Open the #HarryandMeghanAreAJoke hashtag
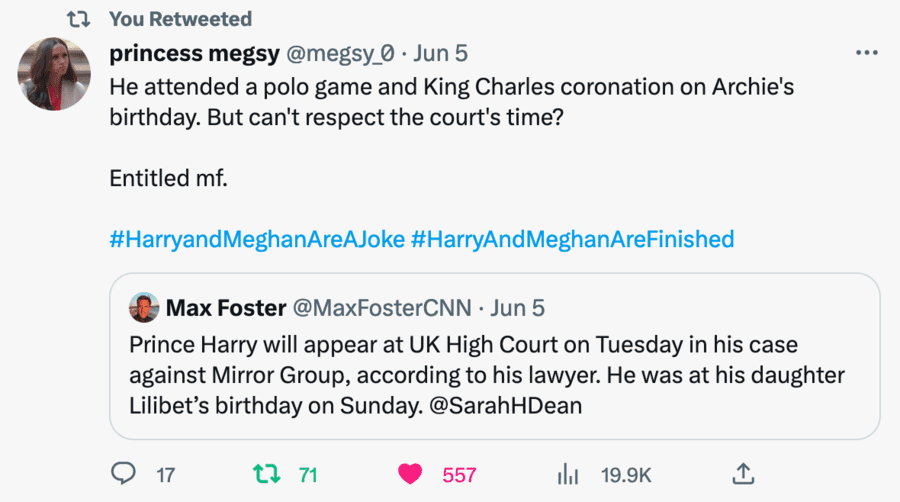Image resolution: width=900 pixels, height=502 pixels. tap(257, 239)
